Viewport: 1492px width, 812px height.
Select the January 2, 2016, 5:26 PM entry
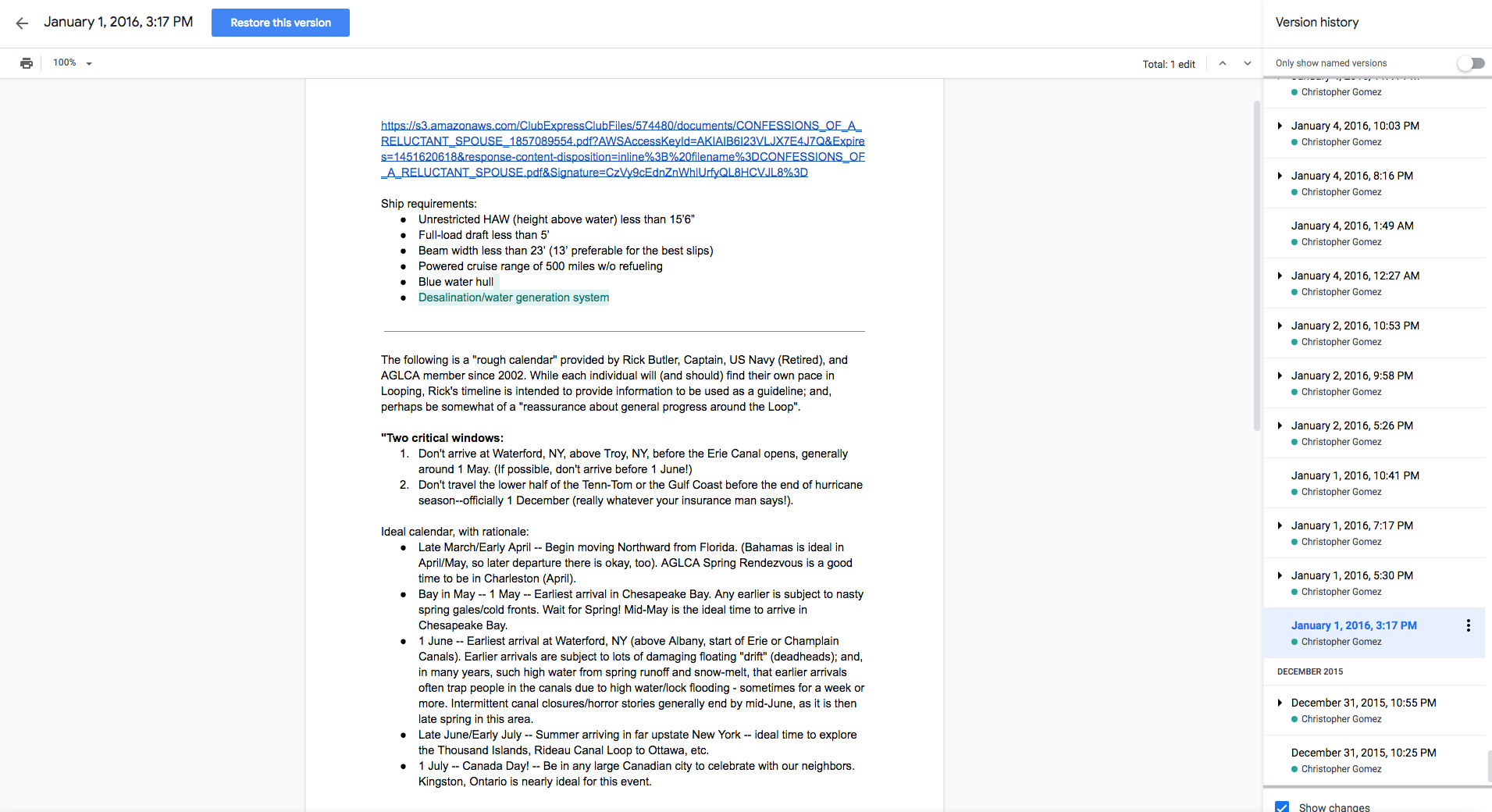click(x=1374, y=433)
